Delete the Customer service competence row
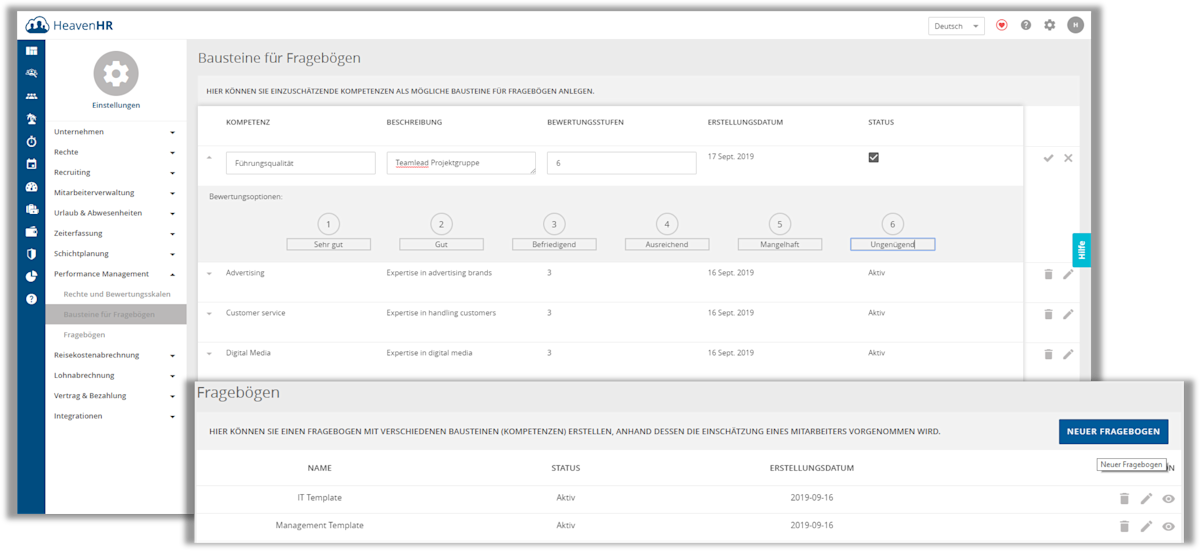The height and width of the screenshot is (551, 1200). pyautogui.click(x=1048, y=314)
